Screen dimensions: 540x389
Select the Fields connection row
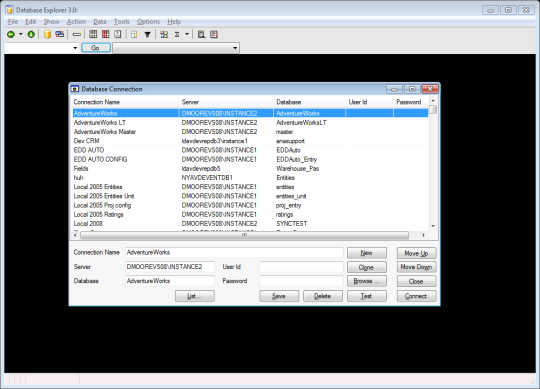pyautogui.click(x=250, y=169)
